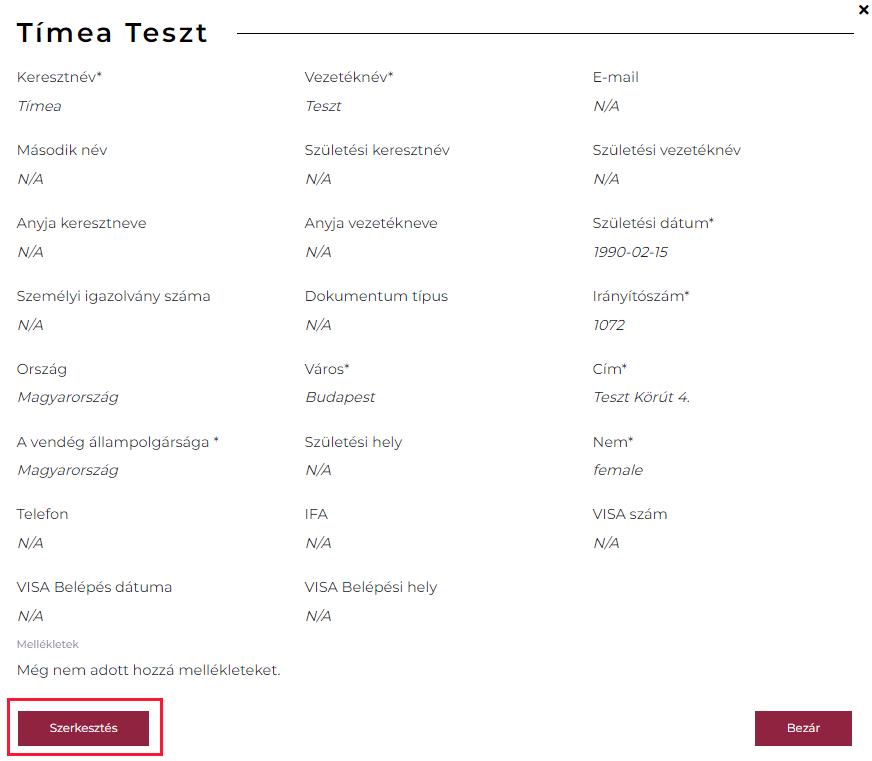
Task: Click the birth date value 1990-02-15
Action: coord(630,252)
